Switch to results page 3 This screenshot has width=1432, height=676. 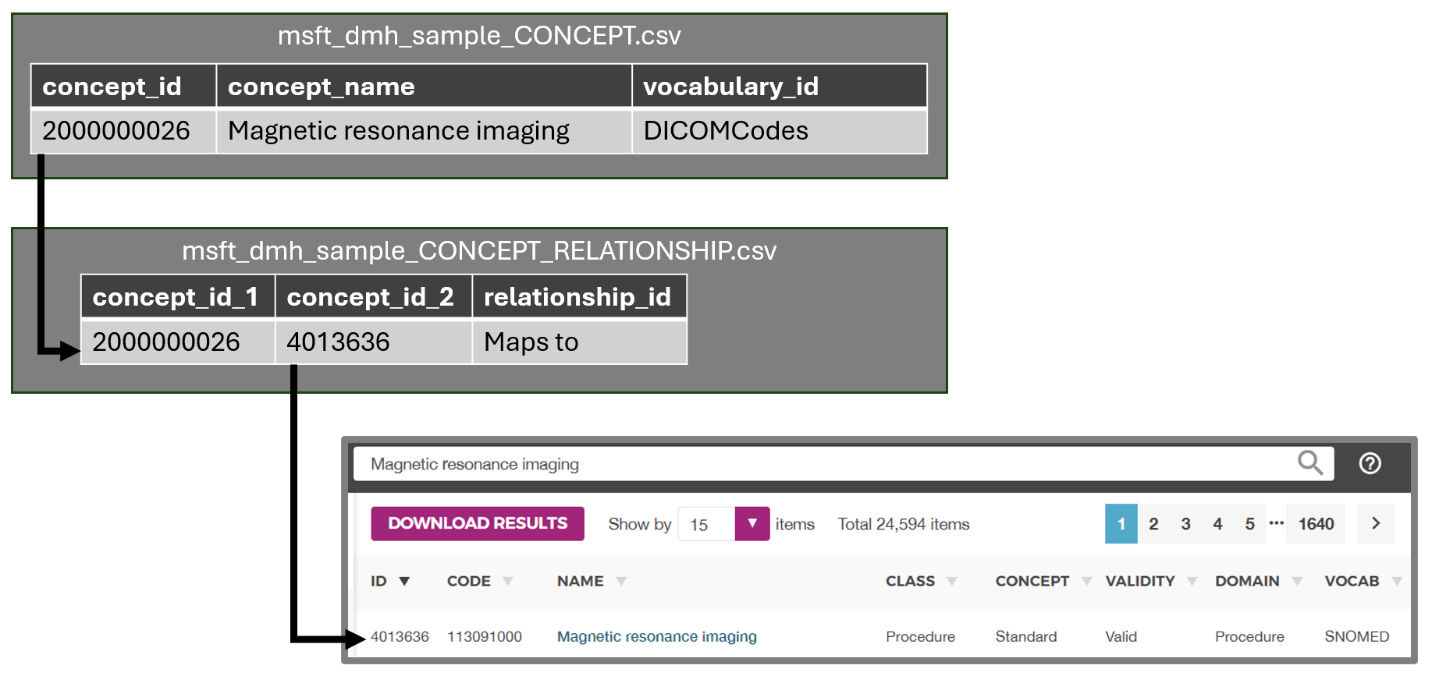coord(1185,524)
